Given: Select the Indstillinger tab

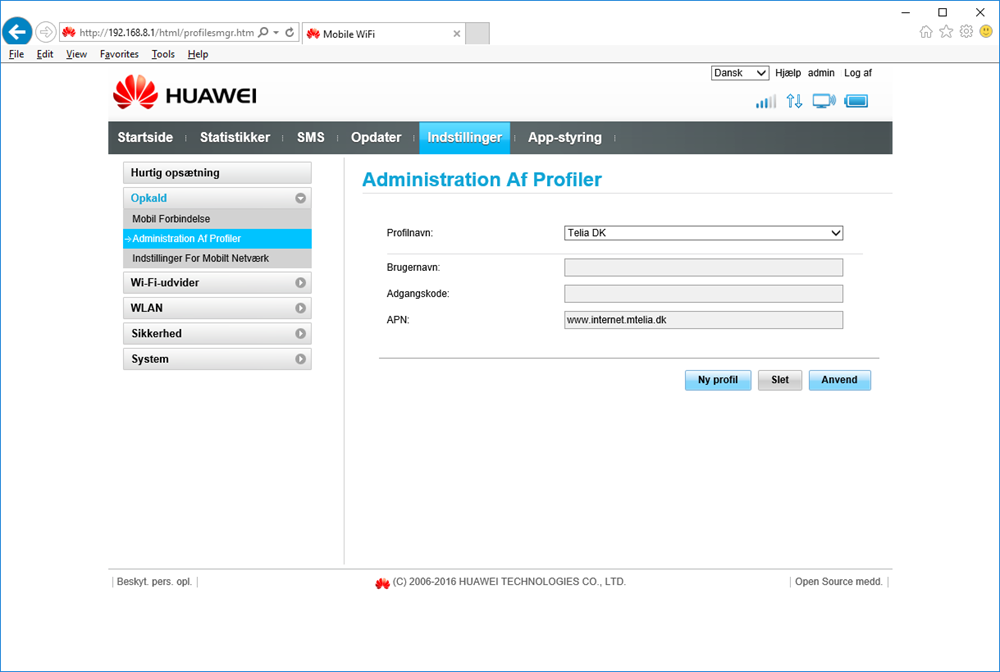Looking at the screenshot, I should (464, 138).
